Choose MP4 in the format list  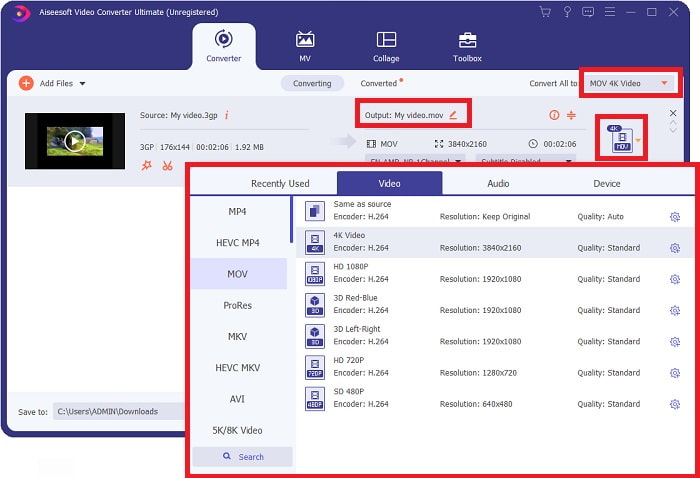coord(238,212)
